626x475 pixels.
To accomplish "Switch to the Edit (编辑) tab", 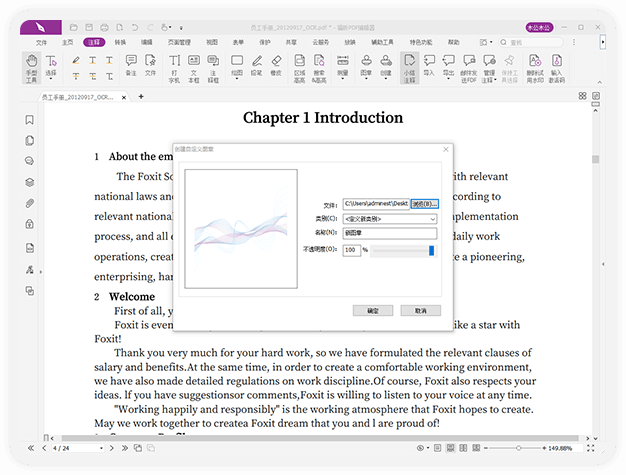I will tap(147, 42).
